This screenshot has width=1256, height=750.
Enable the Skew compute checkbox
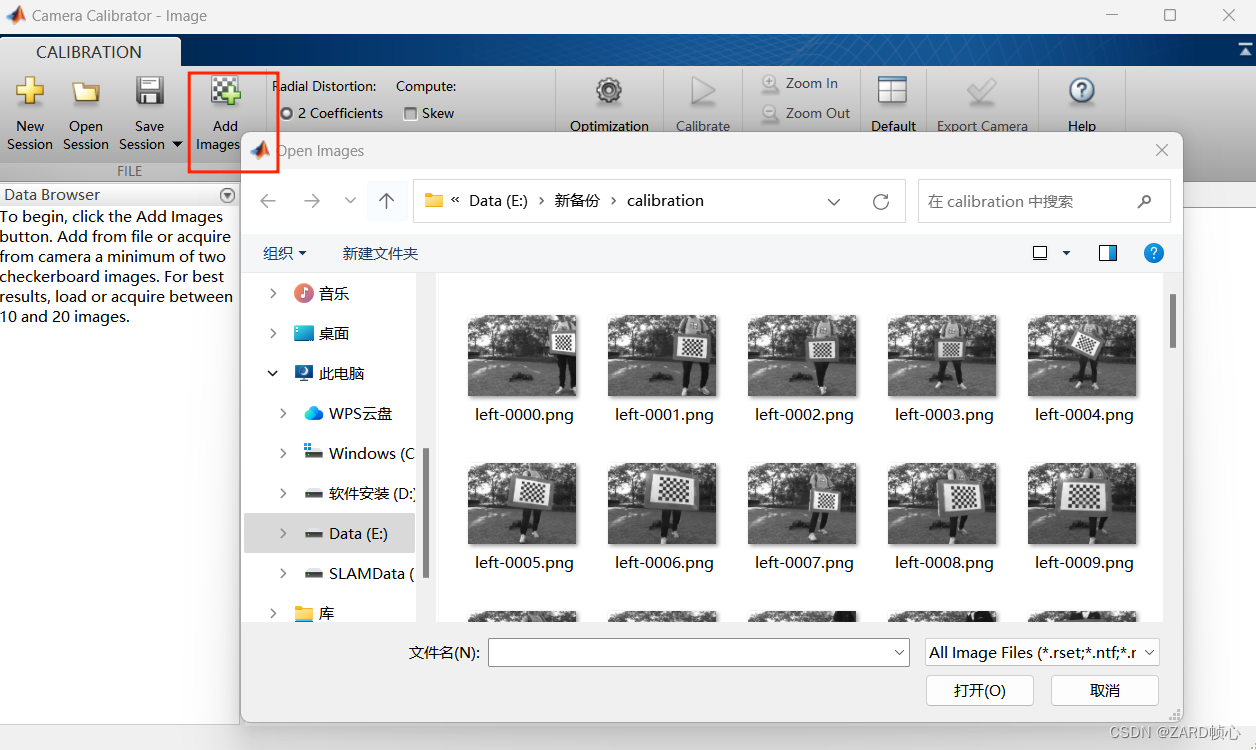pyautogui.click(x=413, y=113)
